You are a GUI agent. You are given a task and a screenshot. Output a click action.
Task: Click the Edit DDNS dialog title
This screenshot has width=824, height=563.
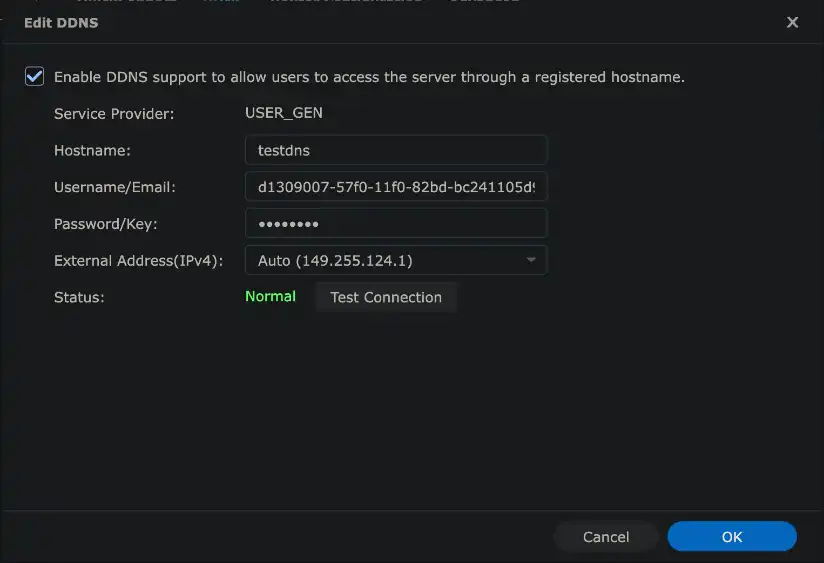pyautogui.click(x=61, y=23)
